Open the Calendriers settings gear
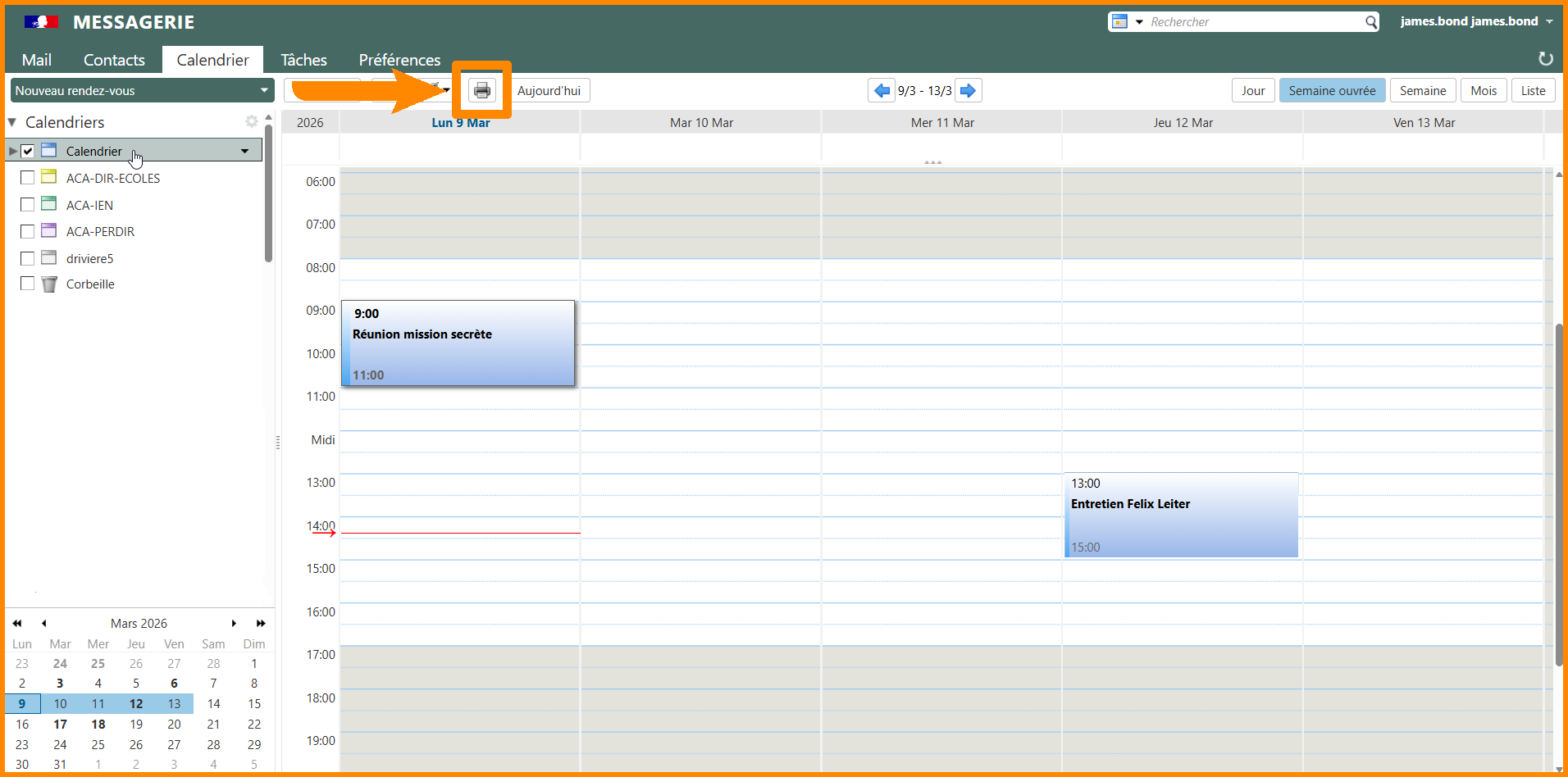Image resolution: width=1568 pixels, height=777 pixels. 251,121
